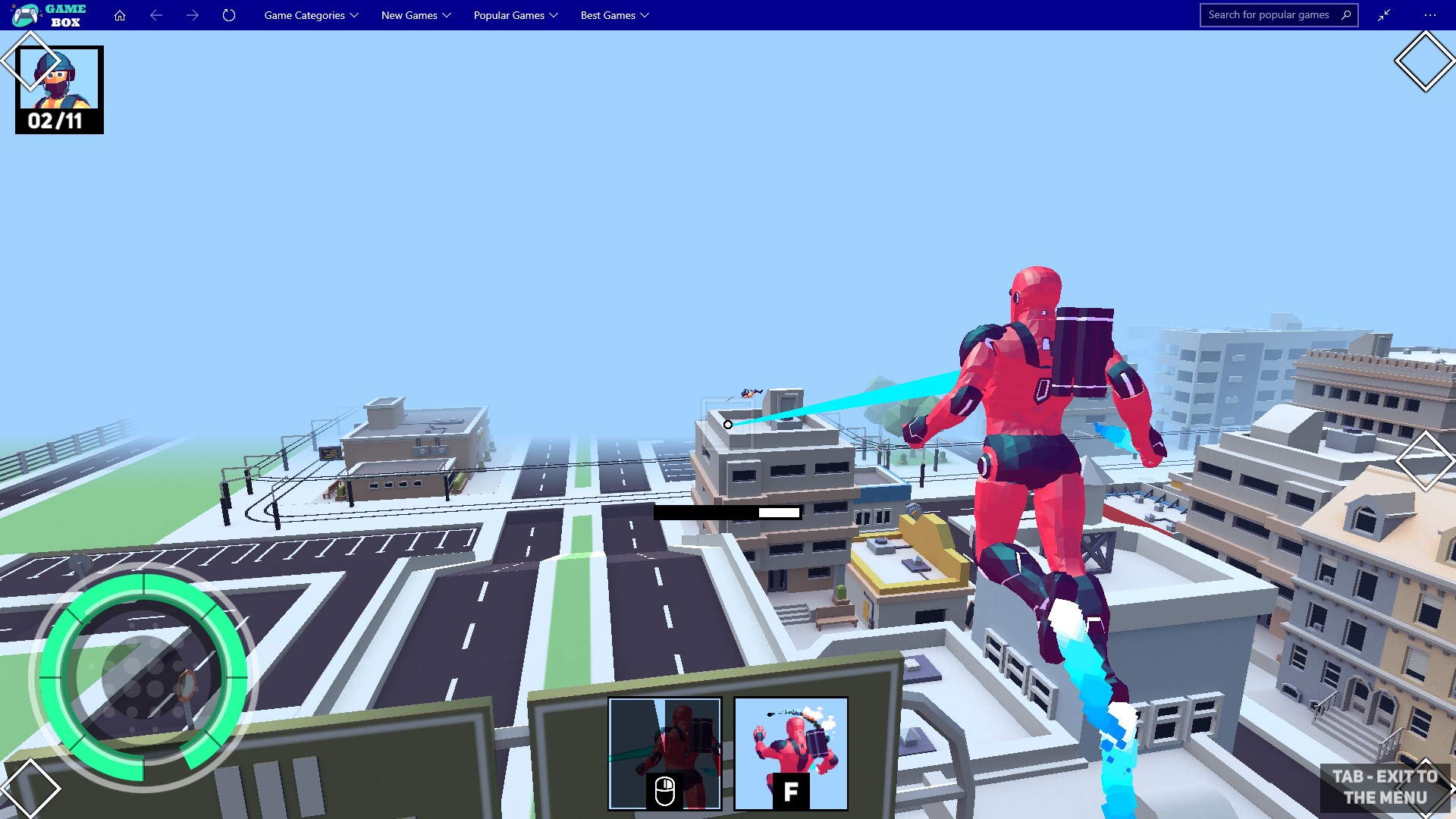Open the three-dot more options menu
The image size is (1456, 819).
pos(1430,15)
